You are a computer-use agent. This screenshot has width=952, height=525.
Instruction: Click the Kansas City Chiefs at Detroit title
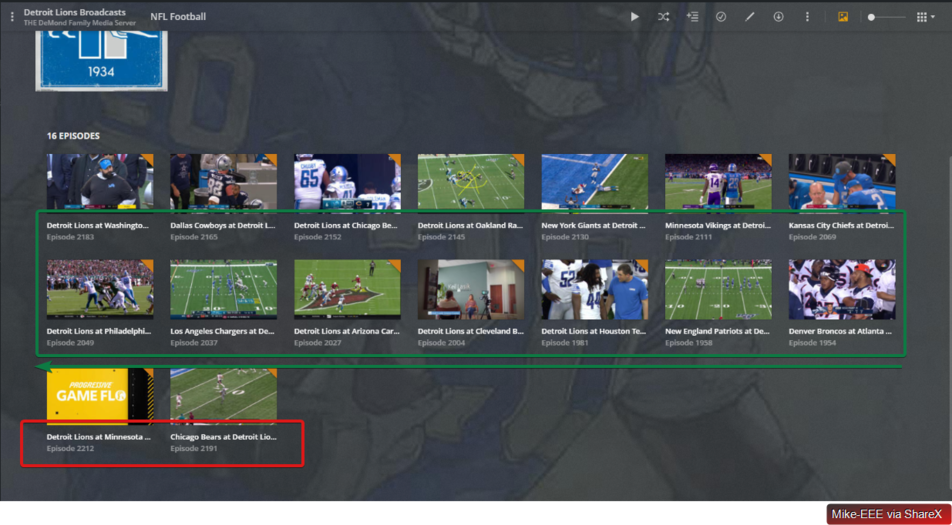842,225
